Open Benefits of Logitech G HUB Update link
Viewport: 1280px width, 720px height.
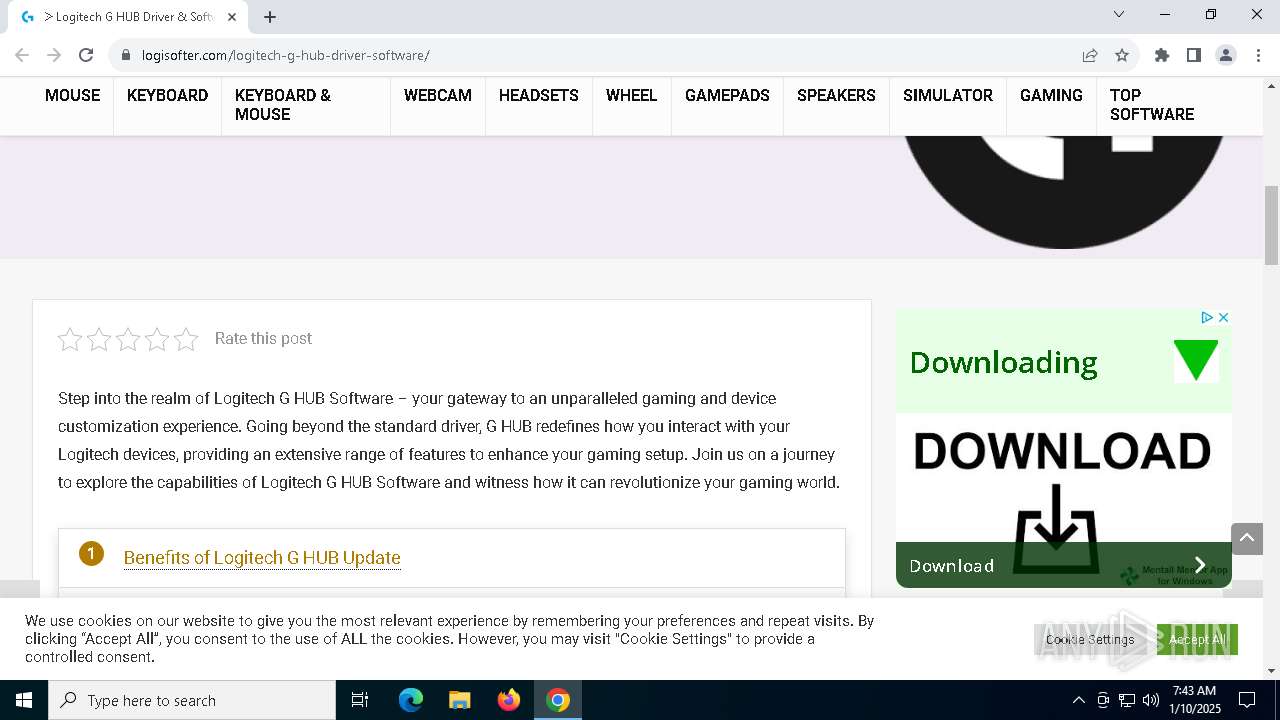(x=262, y=558)
